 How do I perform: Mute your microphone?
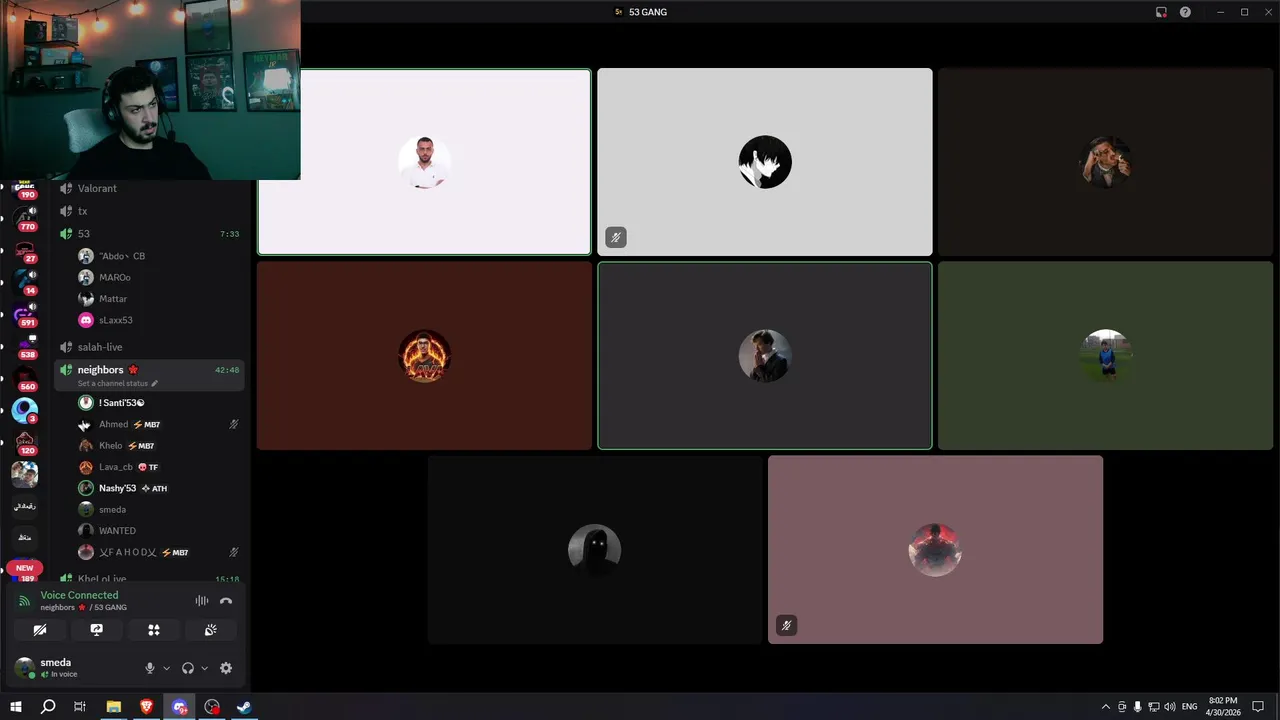coord(150,668)
